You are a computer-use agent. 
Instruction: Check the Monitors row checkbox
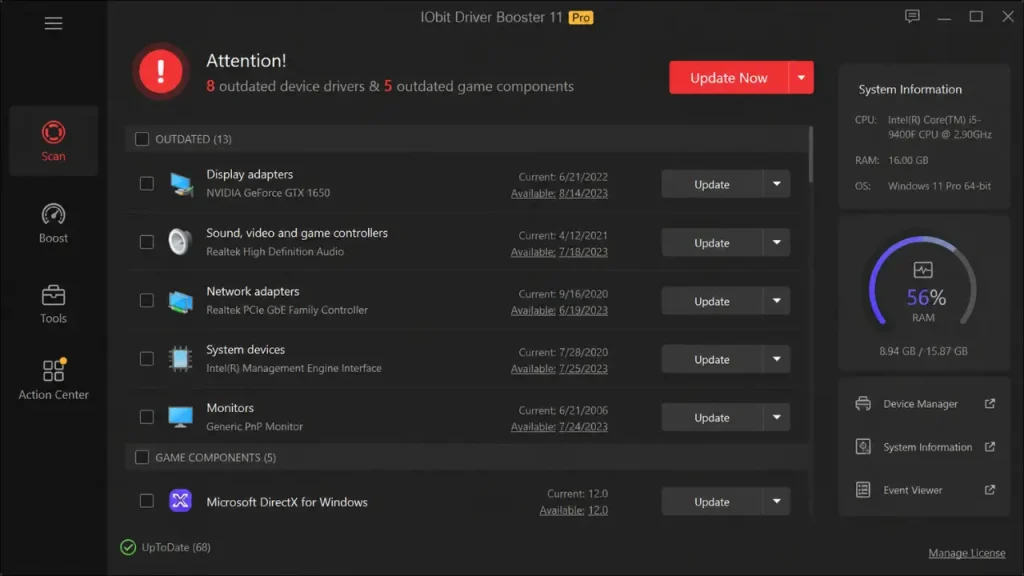click(x=147, y=417)
